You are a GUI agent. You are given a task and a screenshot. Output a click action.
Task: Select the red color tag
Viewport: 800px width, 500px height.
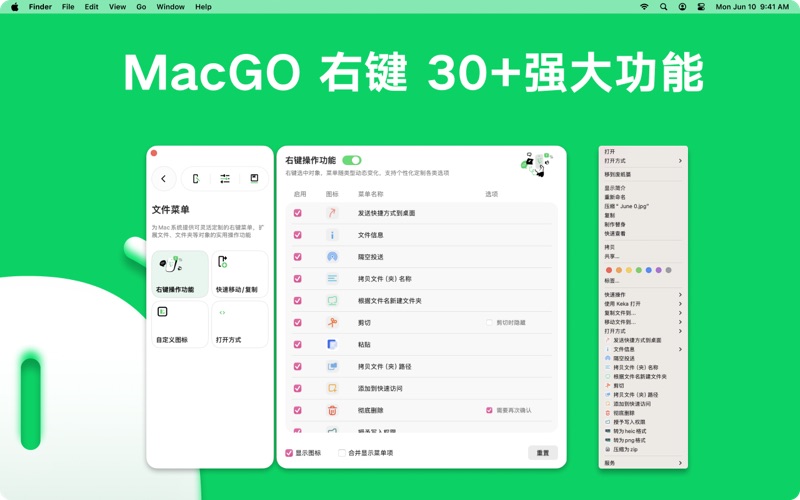[x=609, y=270]
